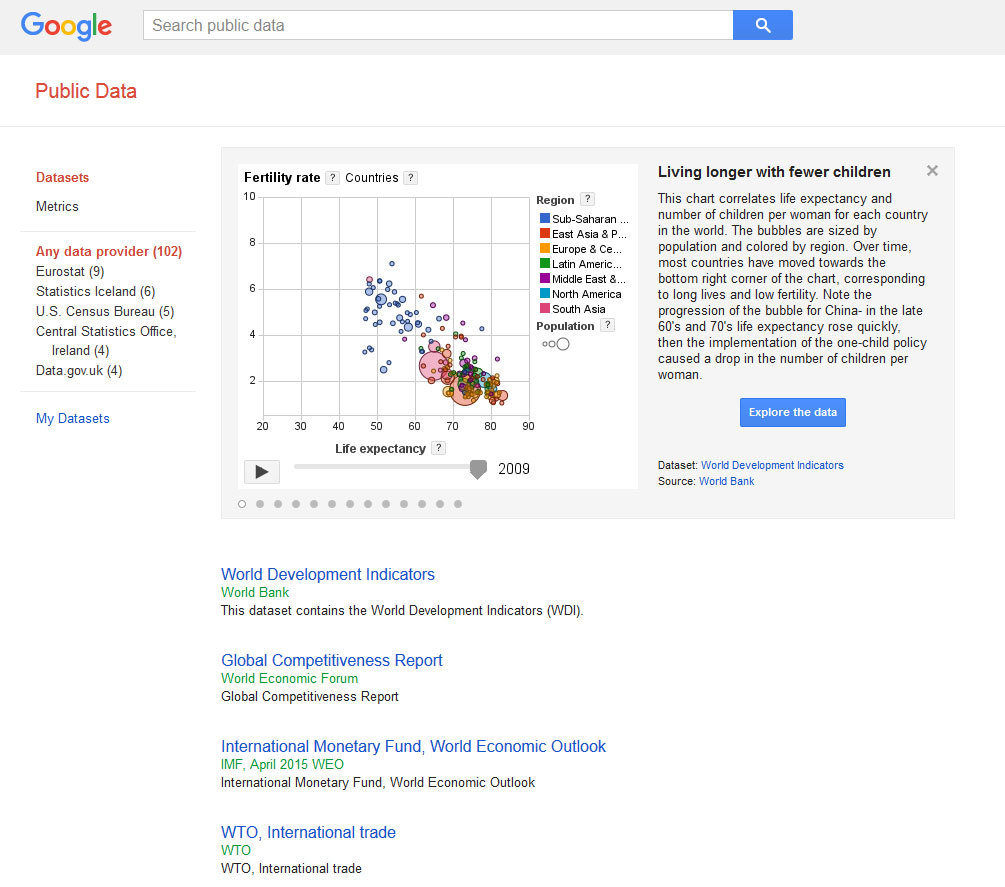Image resolution: width=1005 pixels, height=887 pixels.
Task: Click the blue search magnifier button
Action: pos(763,25)
